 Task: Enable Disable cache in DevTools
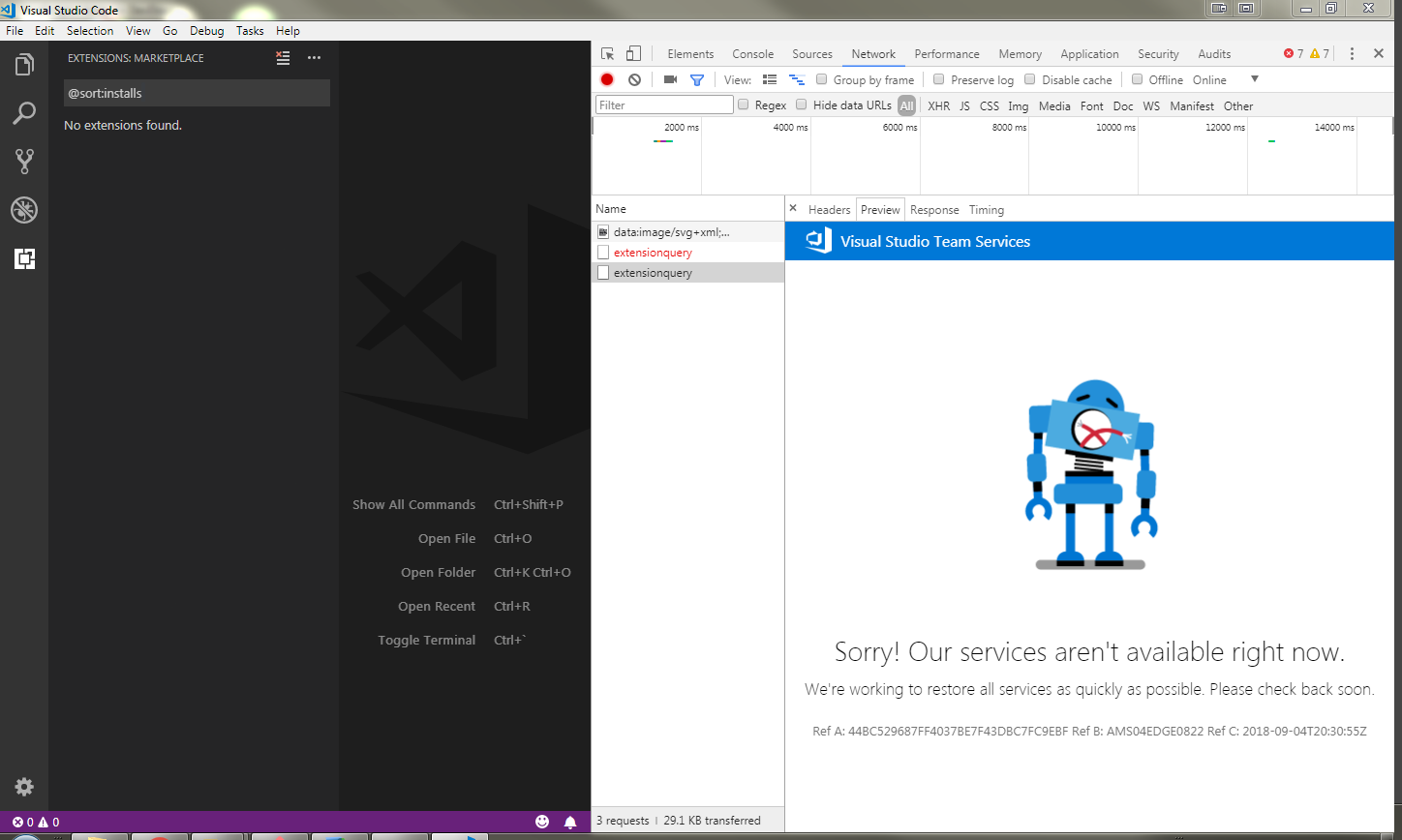1028,79
